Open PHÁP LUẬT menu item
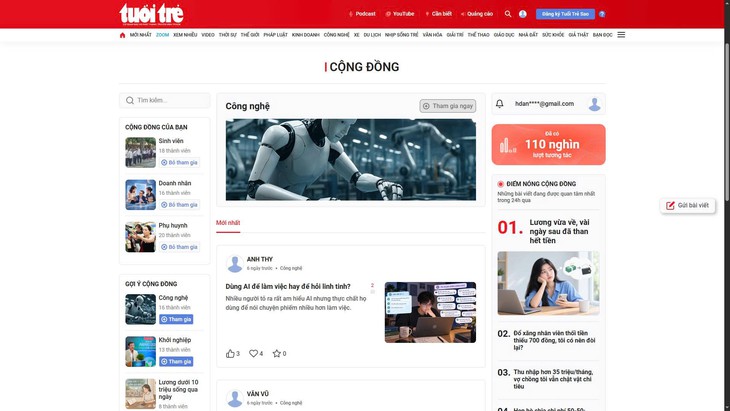The width and height of the screenshot is (730, 411). [x=276, y=35]
